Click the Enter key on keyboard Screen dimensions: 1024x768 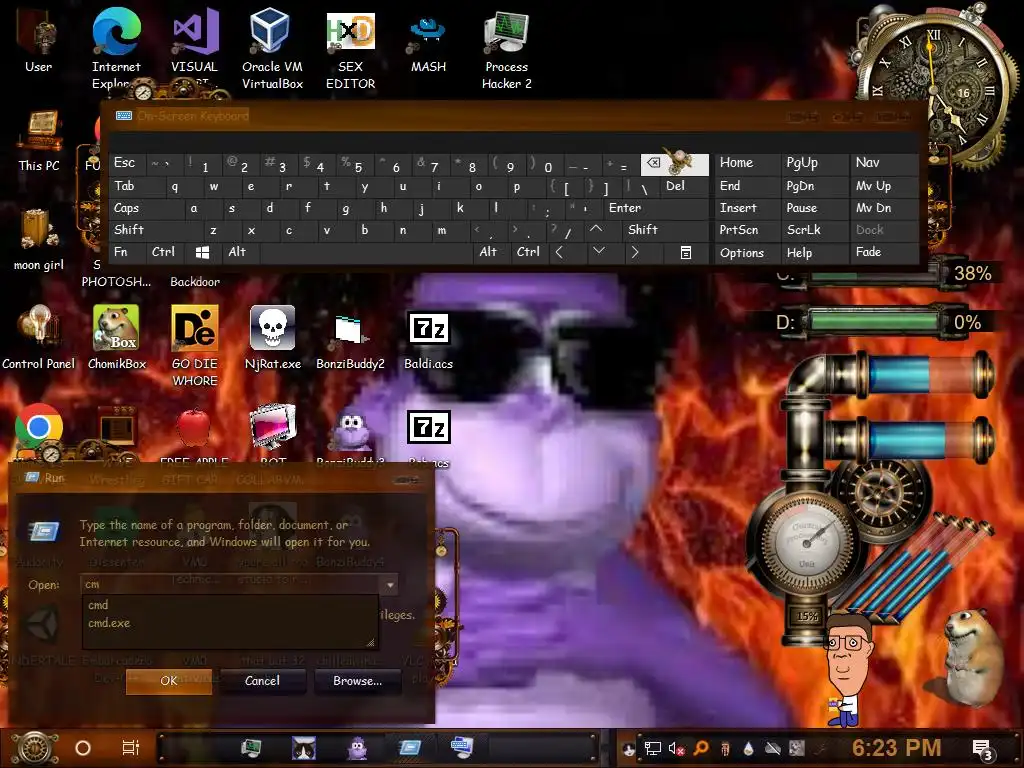[x=656, y=208]
